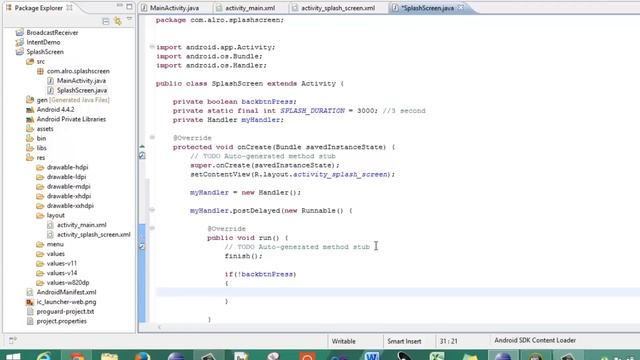
Task: Select the values-v11 folder
Action: [x=62, y=263]
